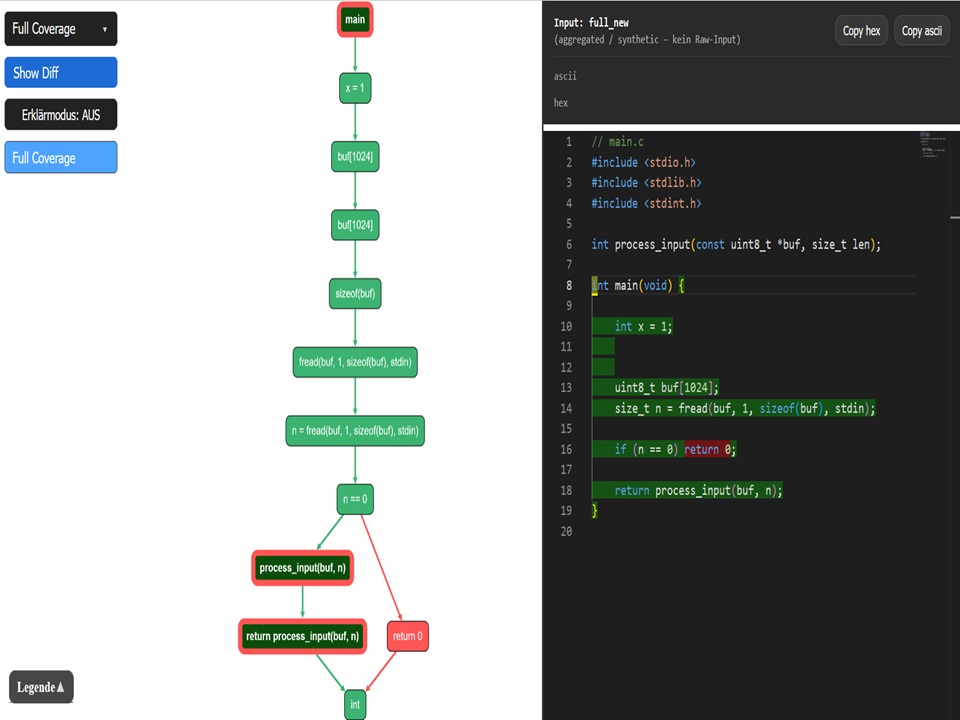Toggle the Erklärmodus: AUS switch
960x720 pixels.
click(x=61, y=114)
